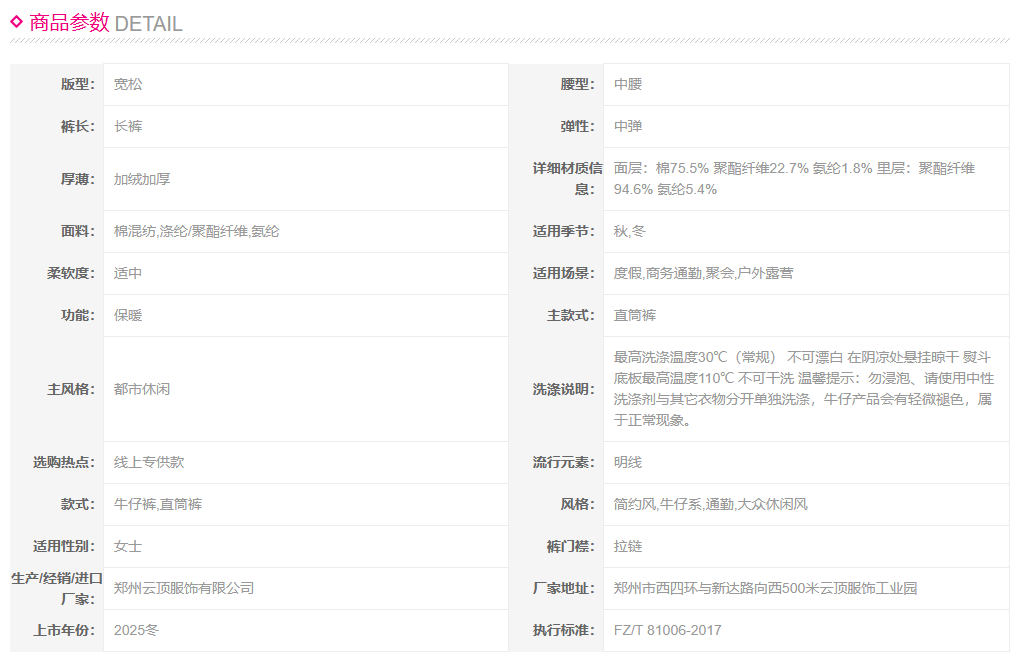Select the 秋,冬 applicable season value

(x=630, y=231)
